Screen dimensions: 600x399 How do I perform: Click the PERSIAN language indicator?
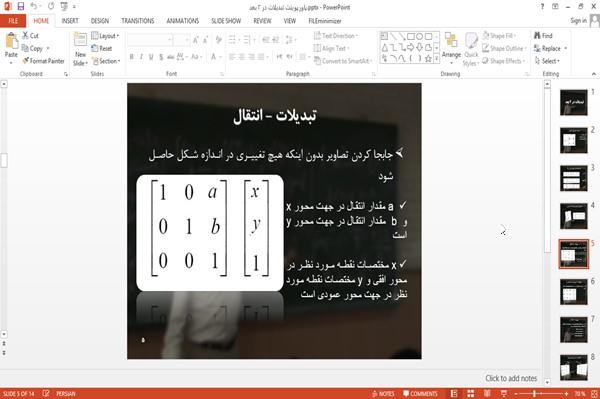pos(66,394)
